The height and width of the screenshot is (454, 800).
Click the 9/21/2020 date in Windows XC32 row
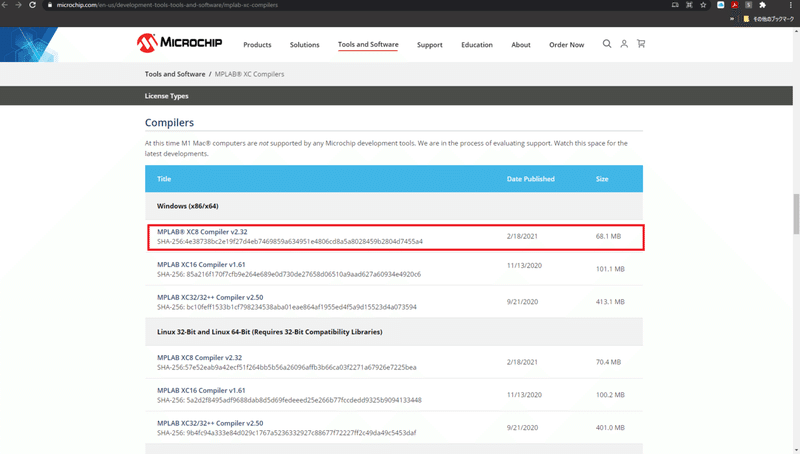coord(522,302)
